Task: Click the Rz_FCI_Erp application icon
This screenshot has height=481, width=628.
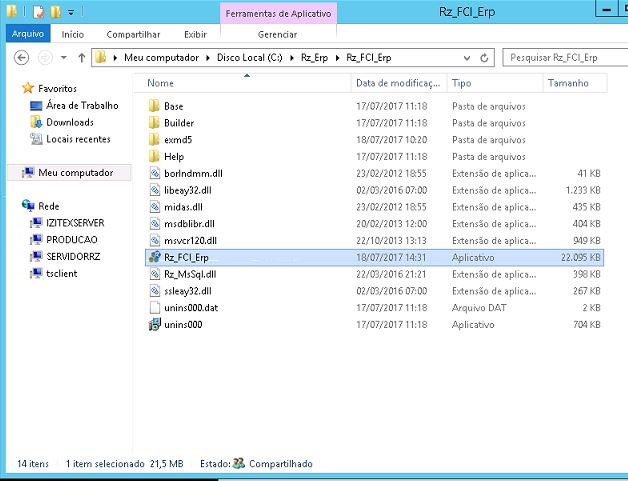Action: (x=155, y=257)
